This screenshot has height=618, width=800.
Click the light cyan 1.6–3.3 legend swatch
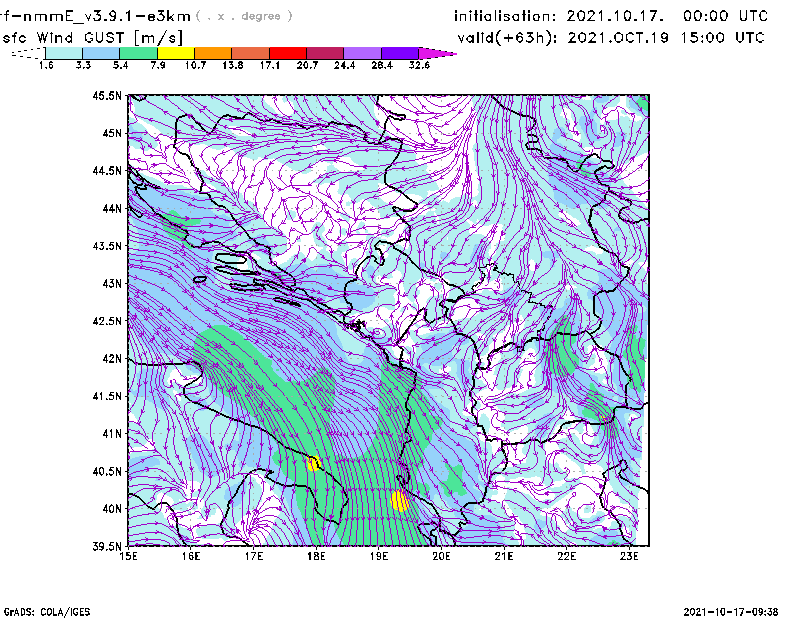tap(64, 53)
